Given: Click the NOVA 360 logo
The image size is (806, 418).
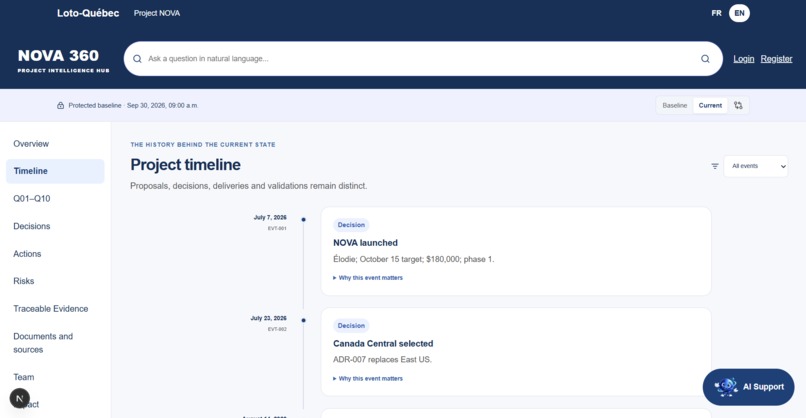Looking at the screenshot, I should [x=63, y=60].
